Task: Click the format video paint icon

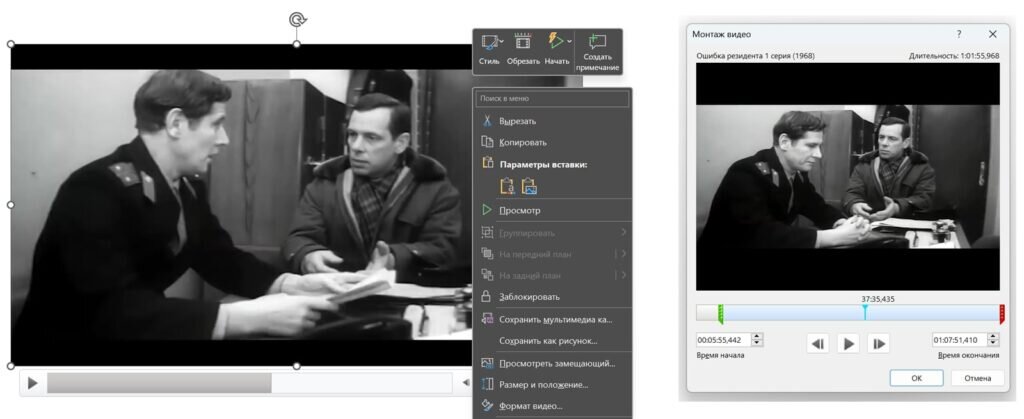Action: point(487,405)
